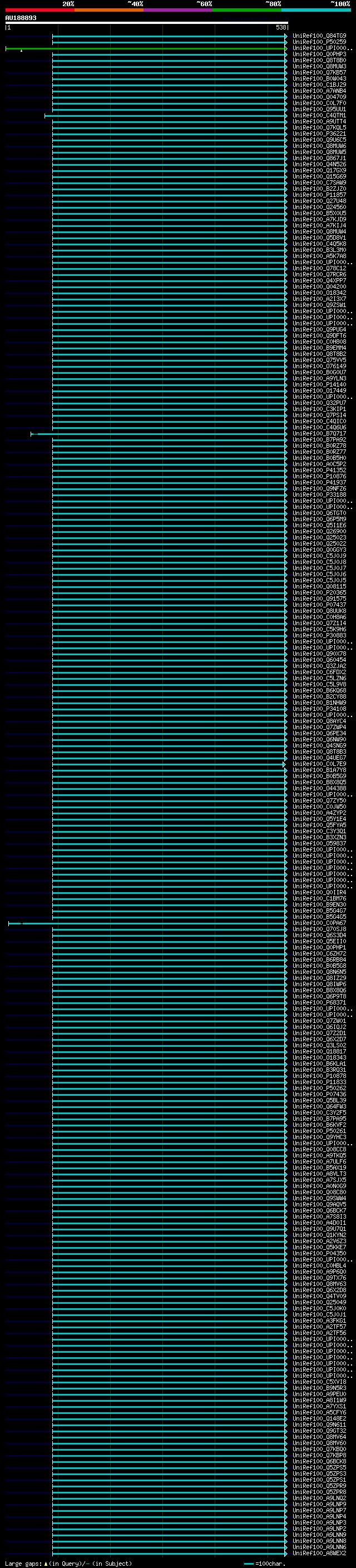Open hit UniRef100_P50259
Image resolution: width=356 pixels, height=1568 pixels.
[x=319, y=42]
